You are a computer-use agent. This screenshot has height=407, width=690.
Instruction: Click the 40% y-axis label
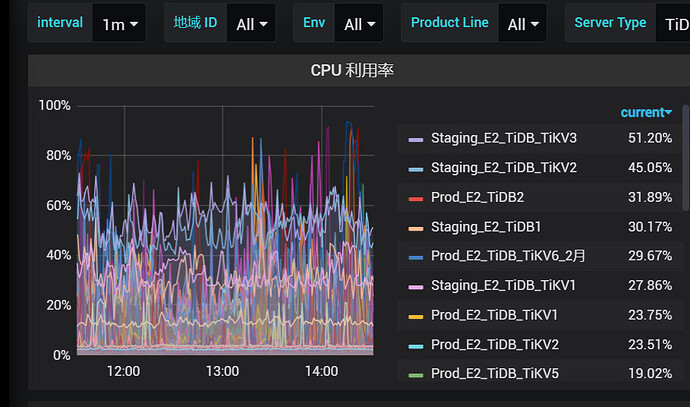click(x=59, y=255)
